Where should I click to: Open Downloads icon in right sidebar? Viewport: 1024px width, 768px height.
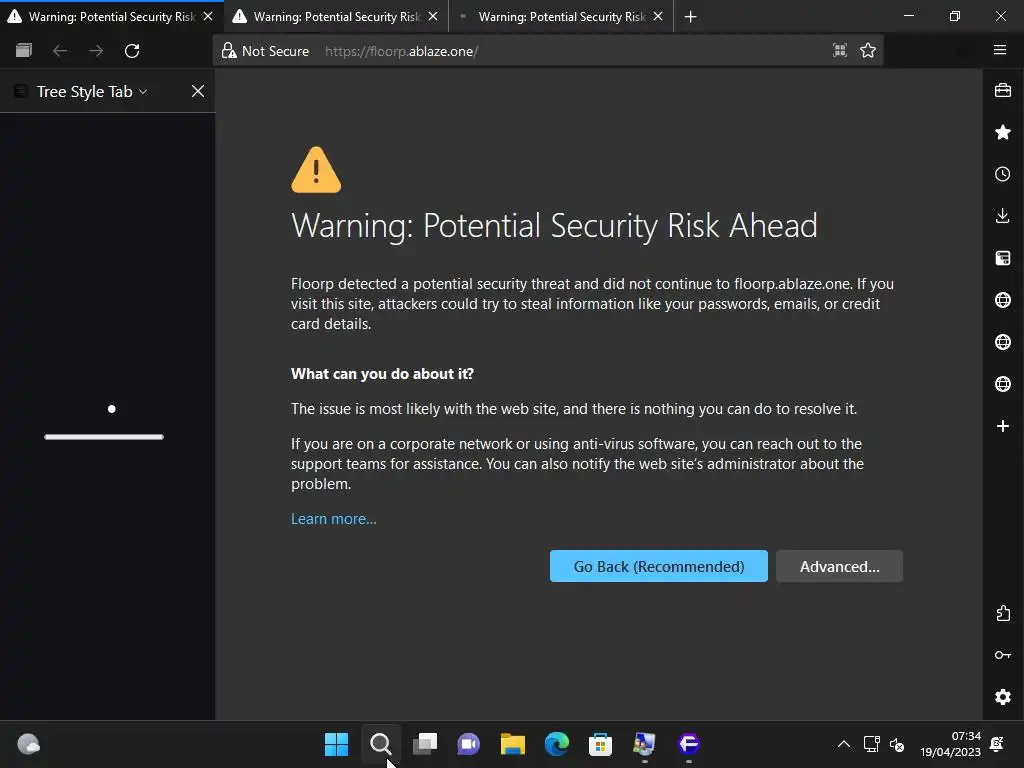(1002, 216)
